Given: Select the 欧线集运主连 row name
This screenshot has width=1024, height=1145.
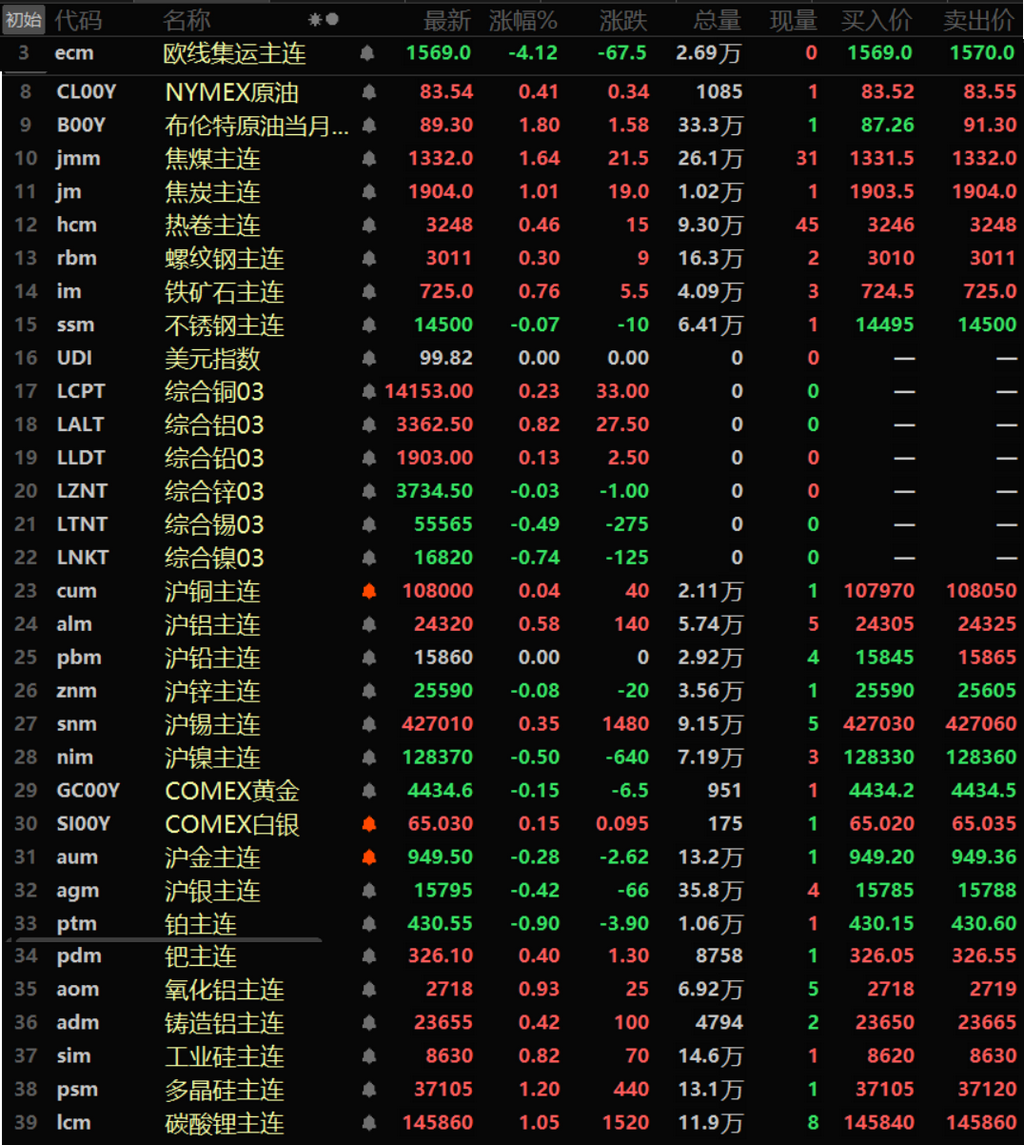Looking at the screenshot, I should [234, 53].
